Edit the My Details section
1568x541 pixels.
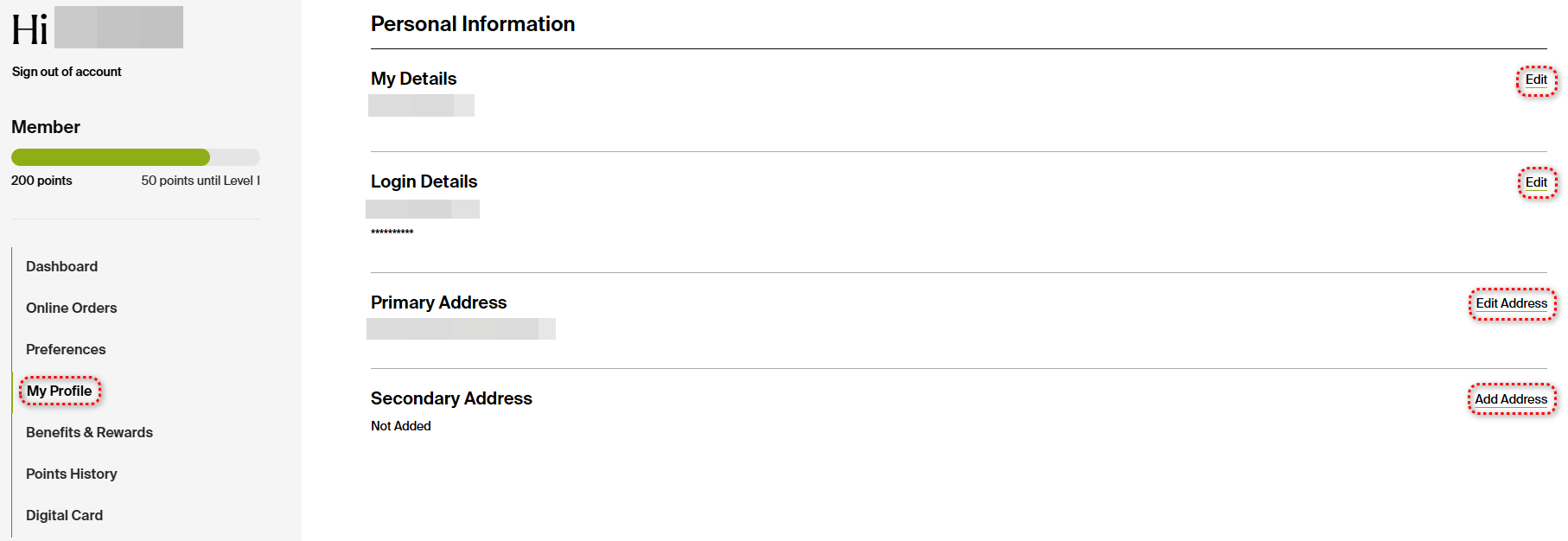pyautogui.click(x=1535, y=80)
